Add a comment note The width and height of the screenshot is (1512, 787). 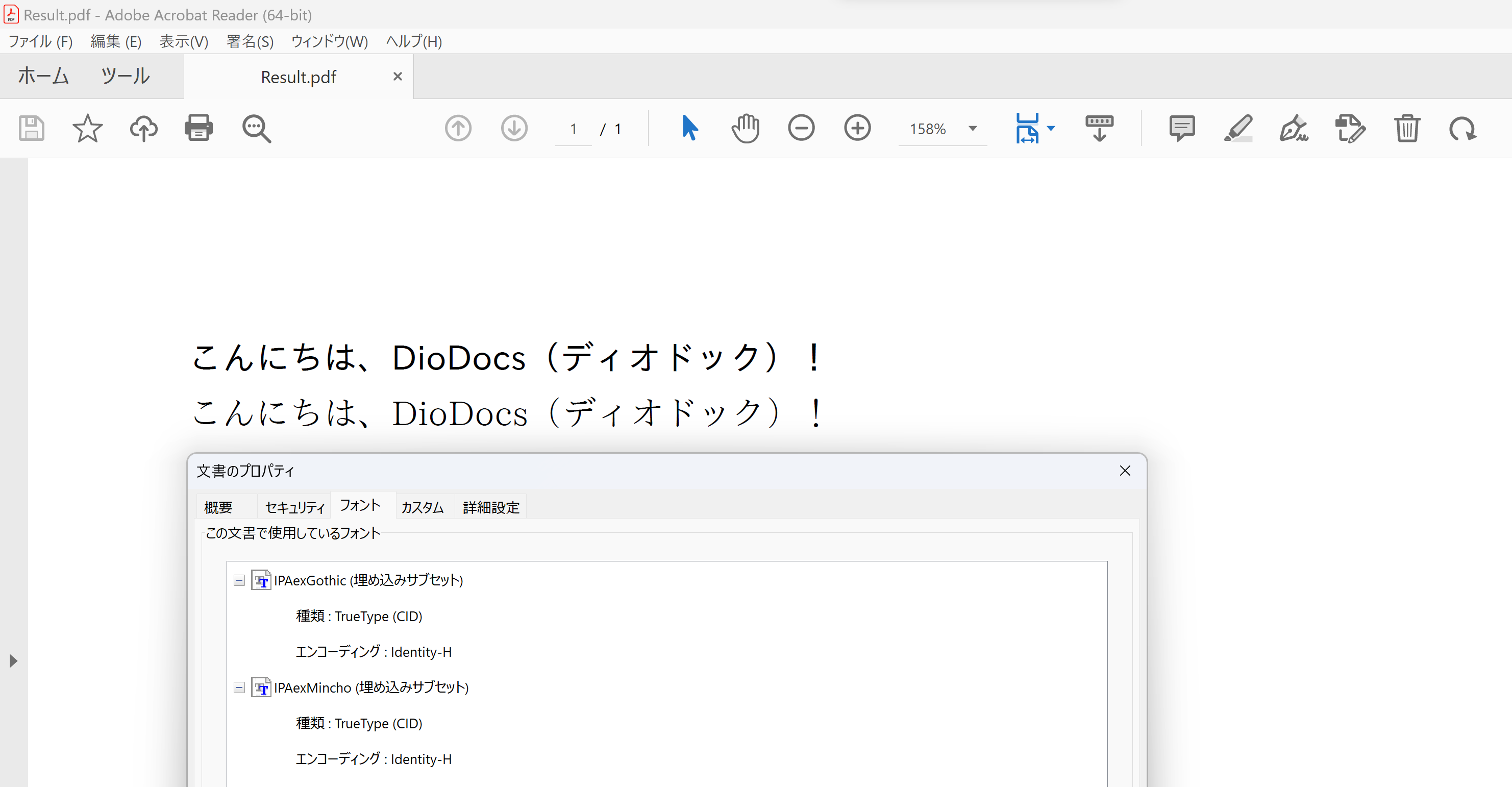point(1182,129)
